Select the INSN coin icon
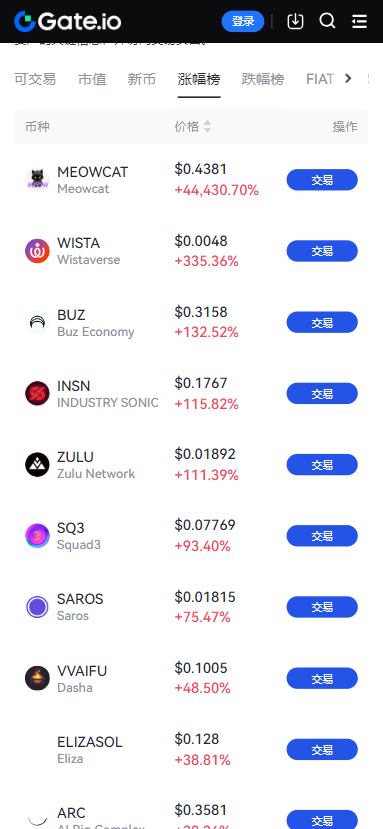Viewport: 383px width, 829px height. click(37, 394)
